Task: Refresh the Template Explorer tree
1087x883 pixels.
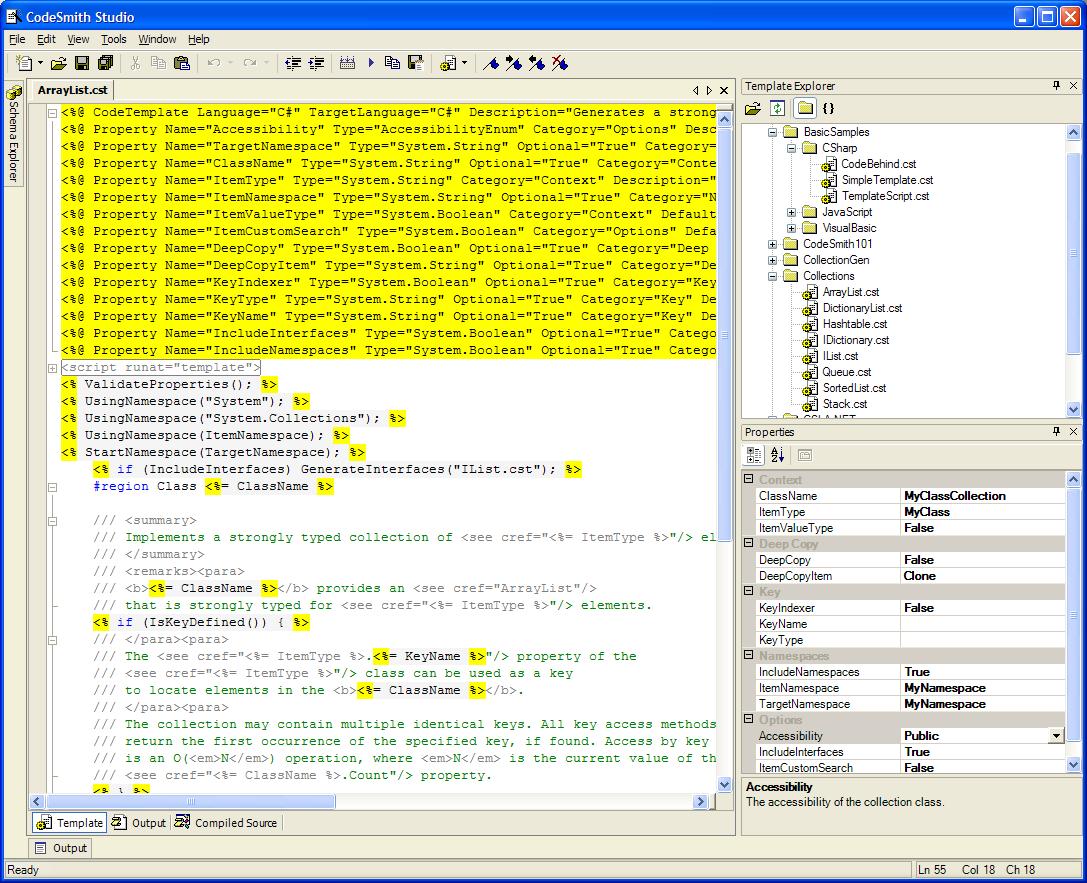Action: click(x=778, y=109)
